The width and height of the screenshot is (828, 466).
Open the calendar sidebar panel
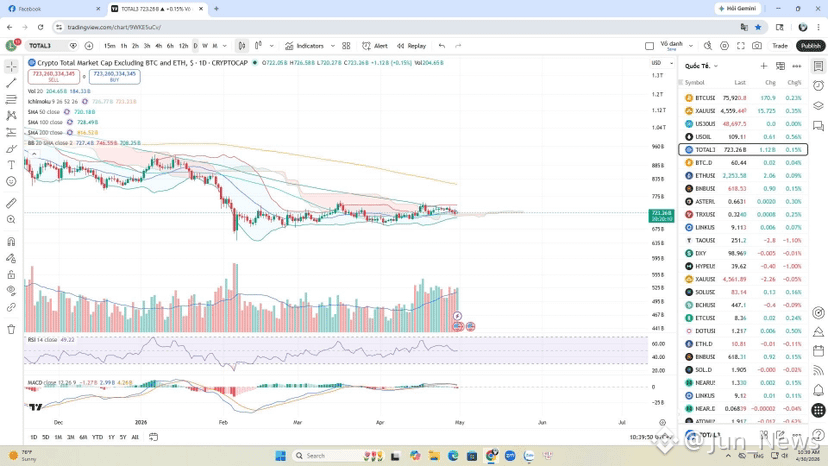[818, 351]
